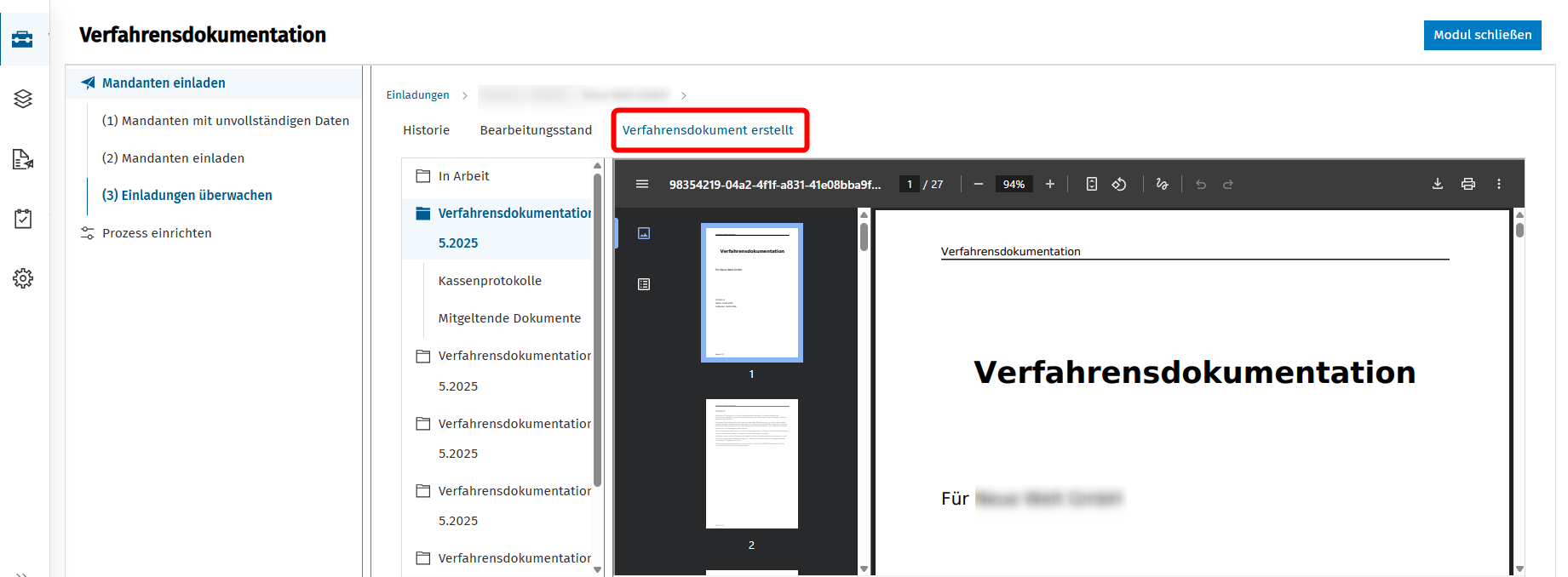Click the thumbnail panel scrollbar thumb
Screen dimensions: 1568x577
click(x=864, y=237)
